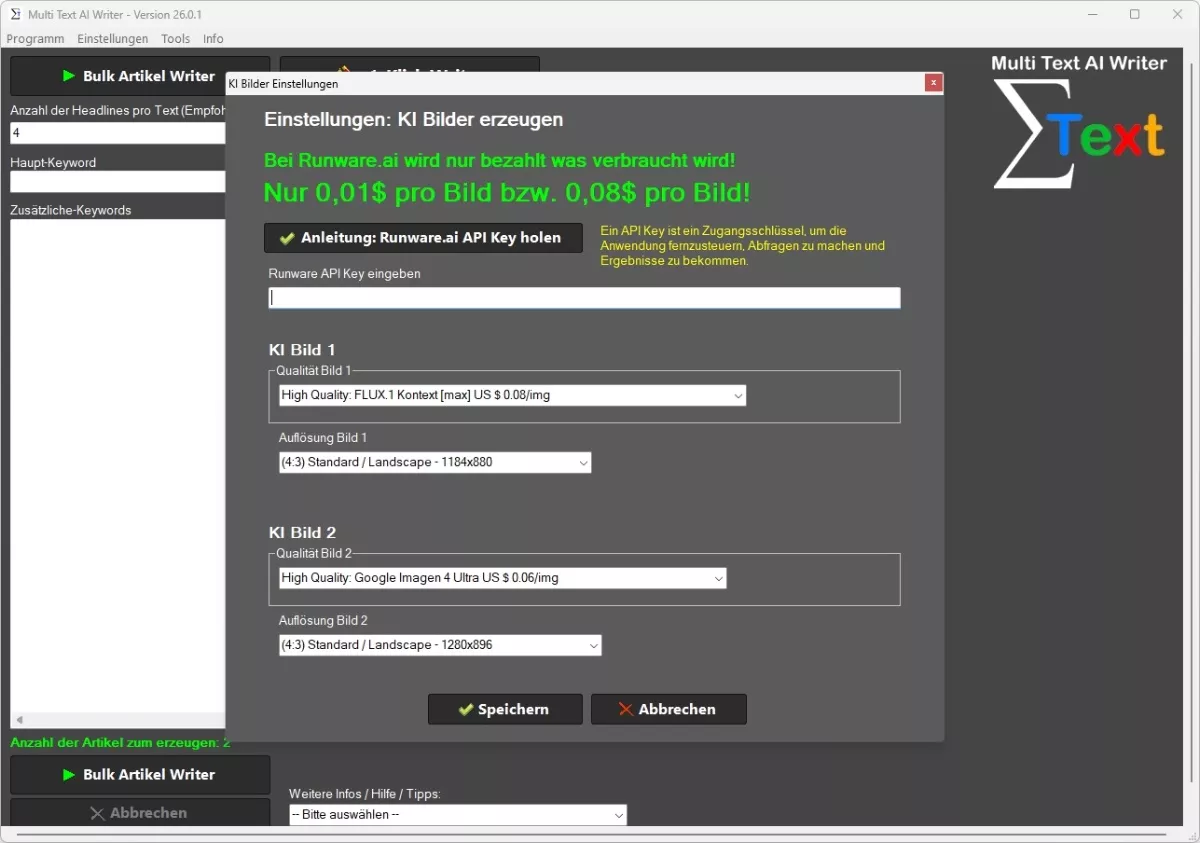Click the yellow 'Ein API Key ist ein Zugangsschlüssel' text

pos(742,246)
